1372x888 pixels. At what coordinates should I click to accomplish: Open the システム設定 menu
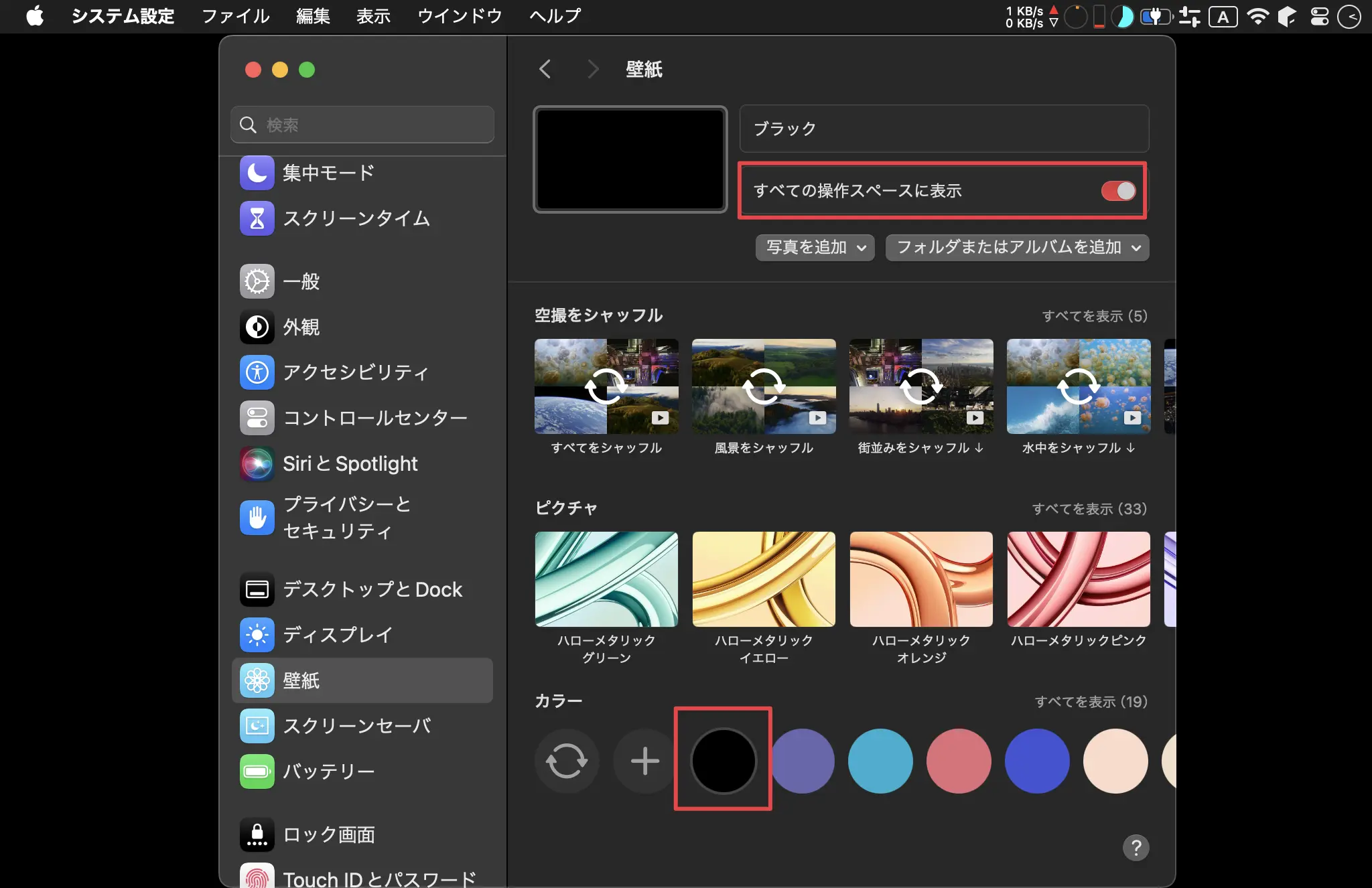click(x=123, y=16)
